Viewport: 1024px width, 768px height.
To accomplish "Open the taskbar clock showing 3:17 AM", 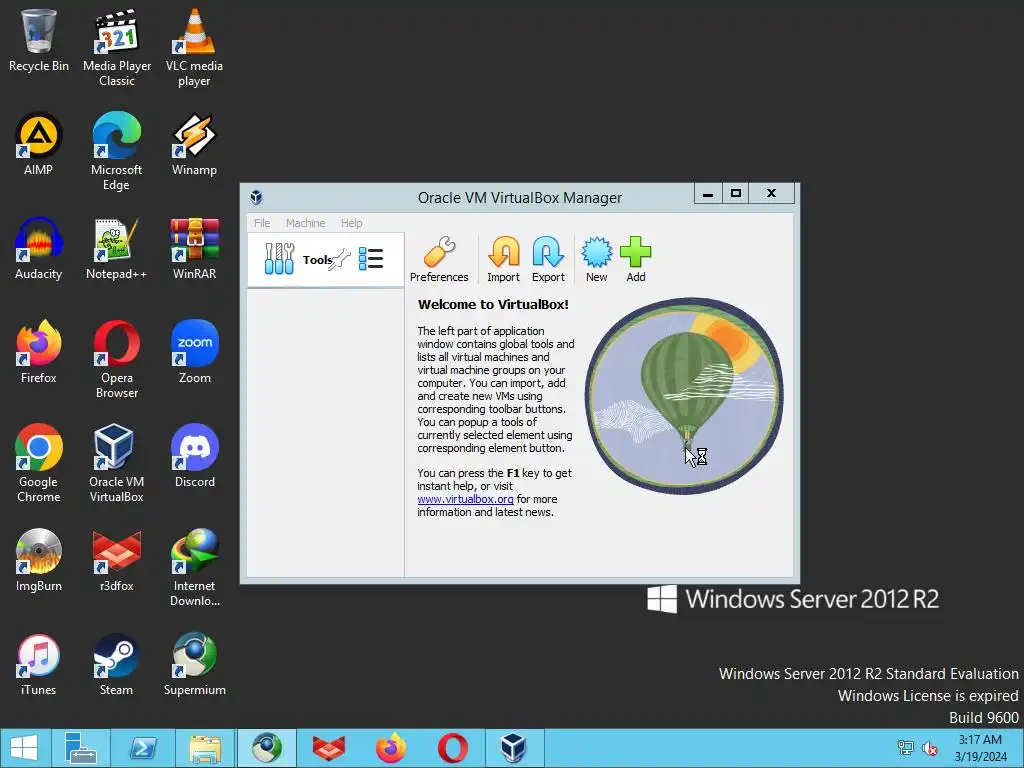I will click(980, 748).
